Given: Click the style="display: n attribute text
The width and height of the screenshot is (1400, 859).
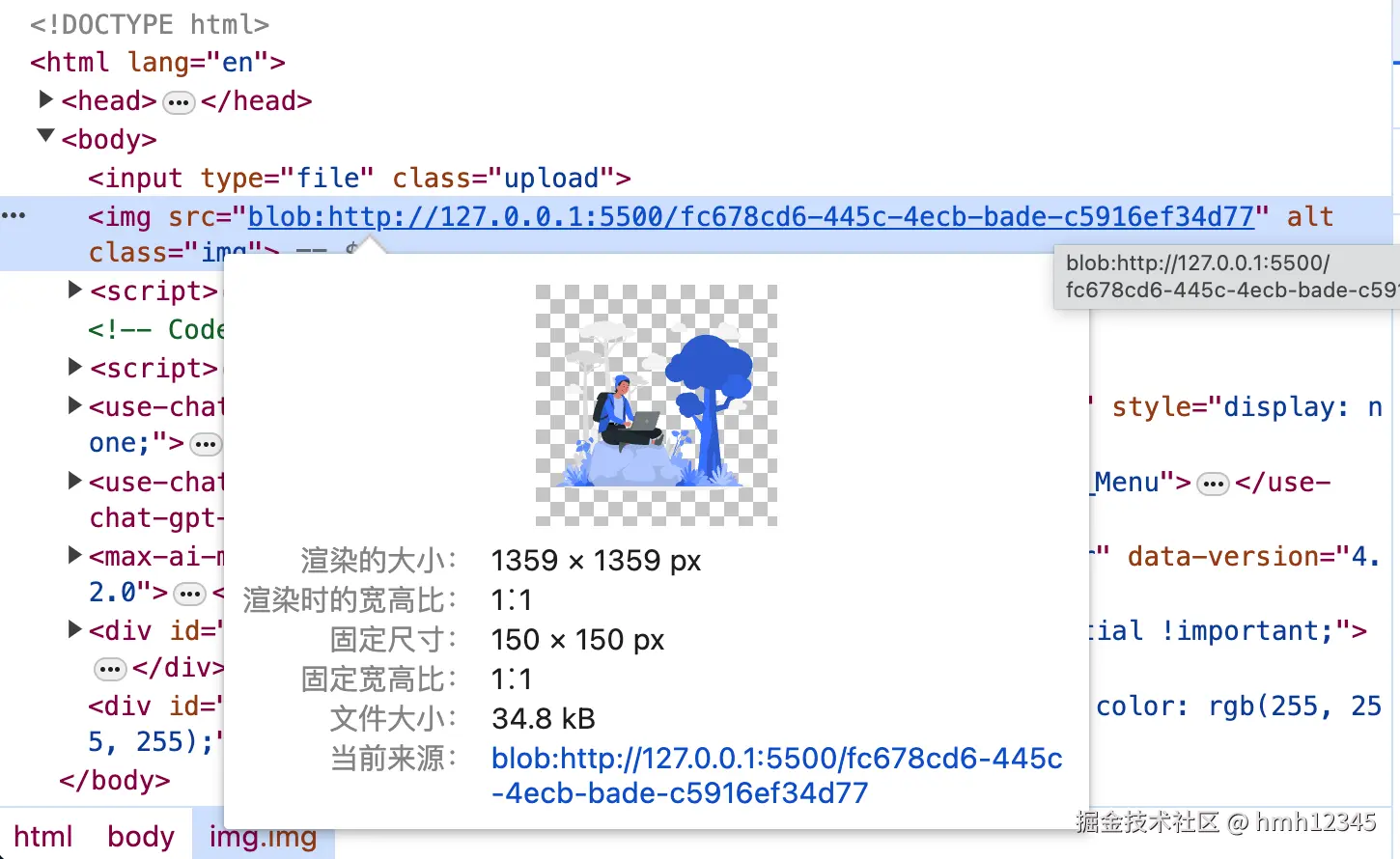Looking at the screenshot, I should point(1246,406).
